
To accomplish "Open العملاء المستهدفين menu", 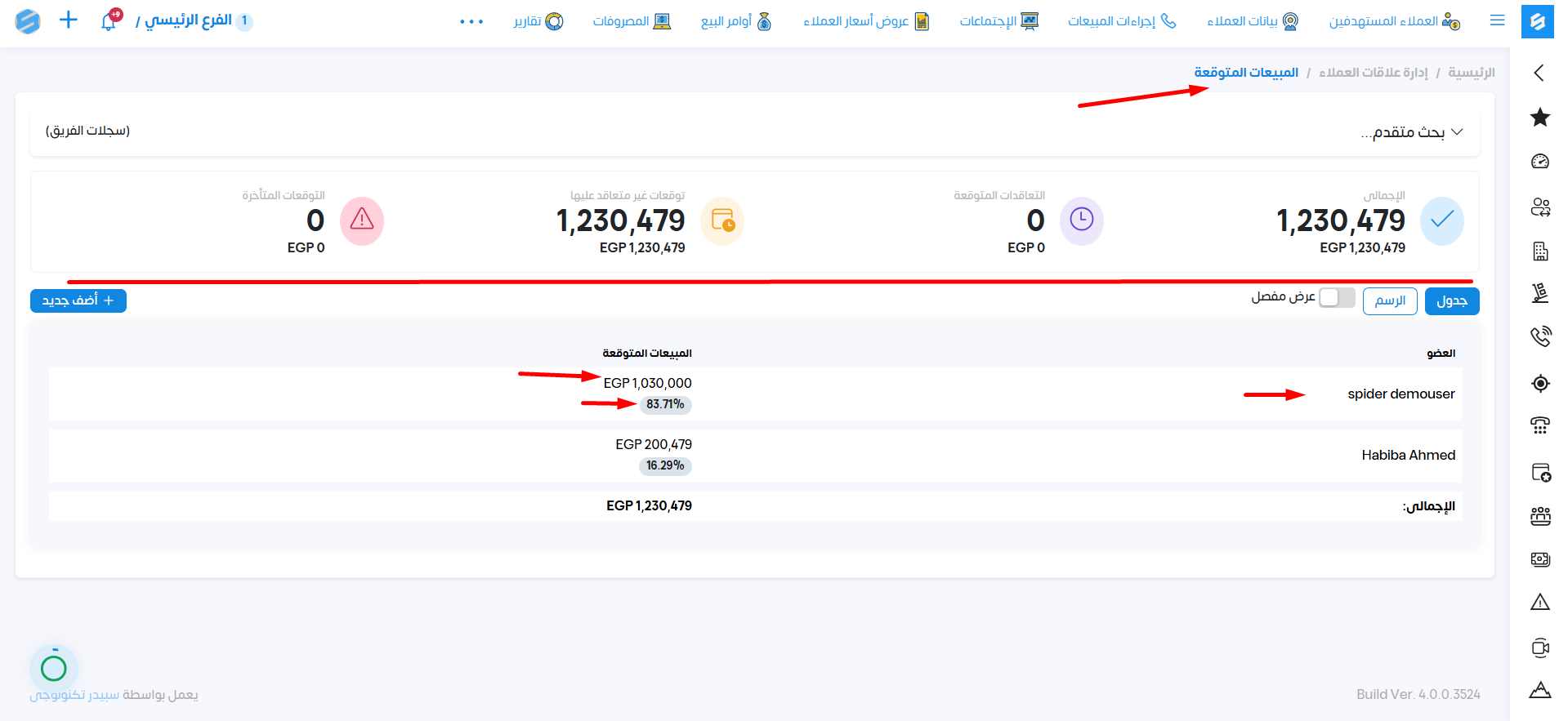I will point(1395,21).
